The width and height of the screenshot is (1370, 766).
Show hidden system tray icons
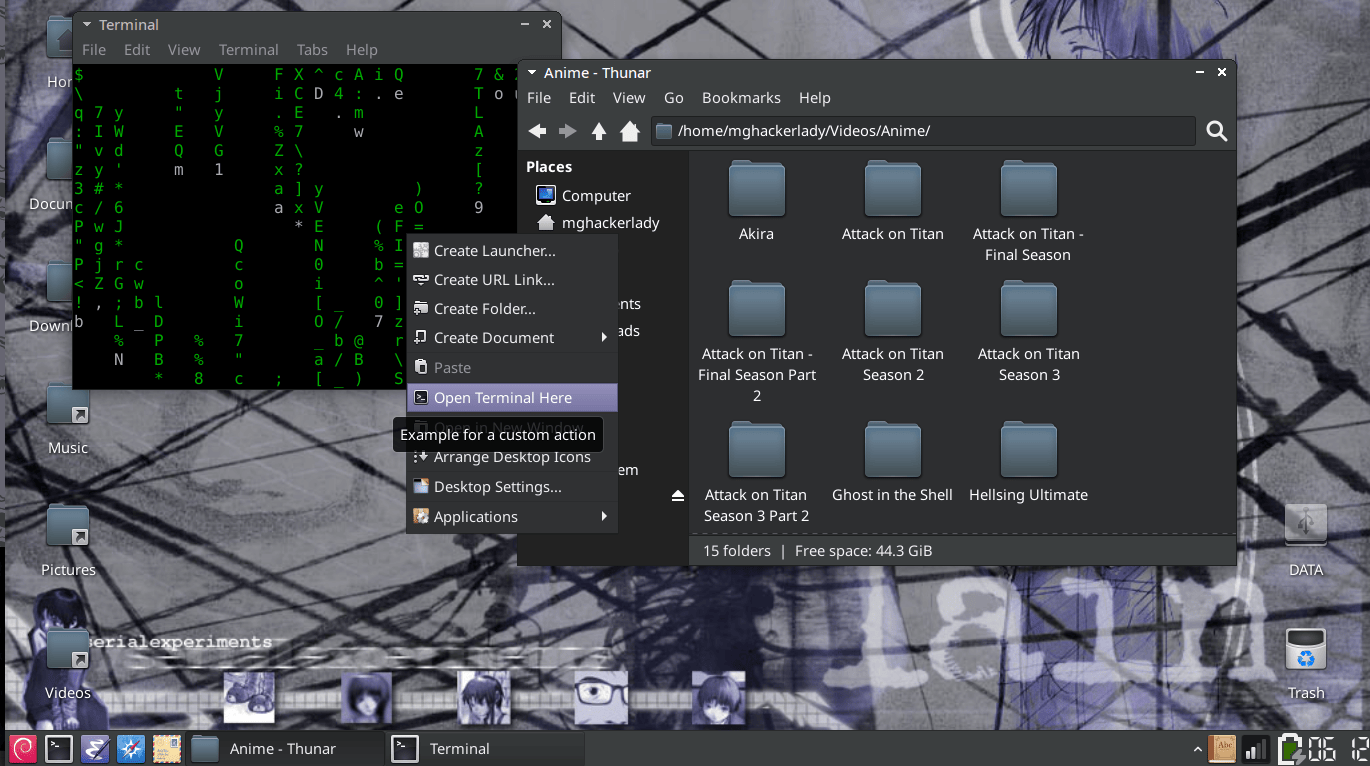click(1197, 749)
